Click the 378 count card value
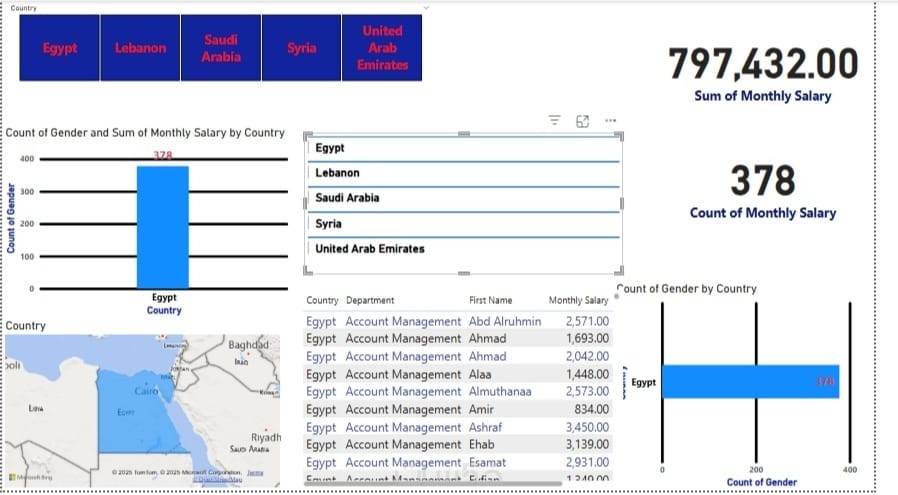 pos(763,180)
